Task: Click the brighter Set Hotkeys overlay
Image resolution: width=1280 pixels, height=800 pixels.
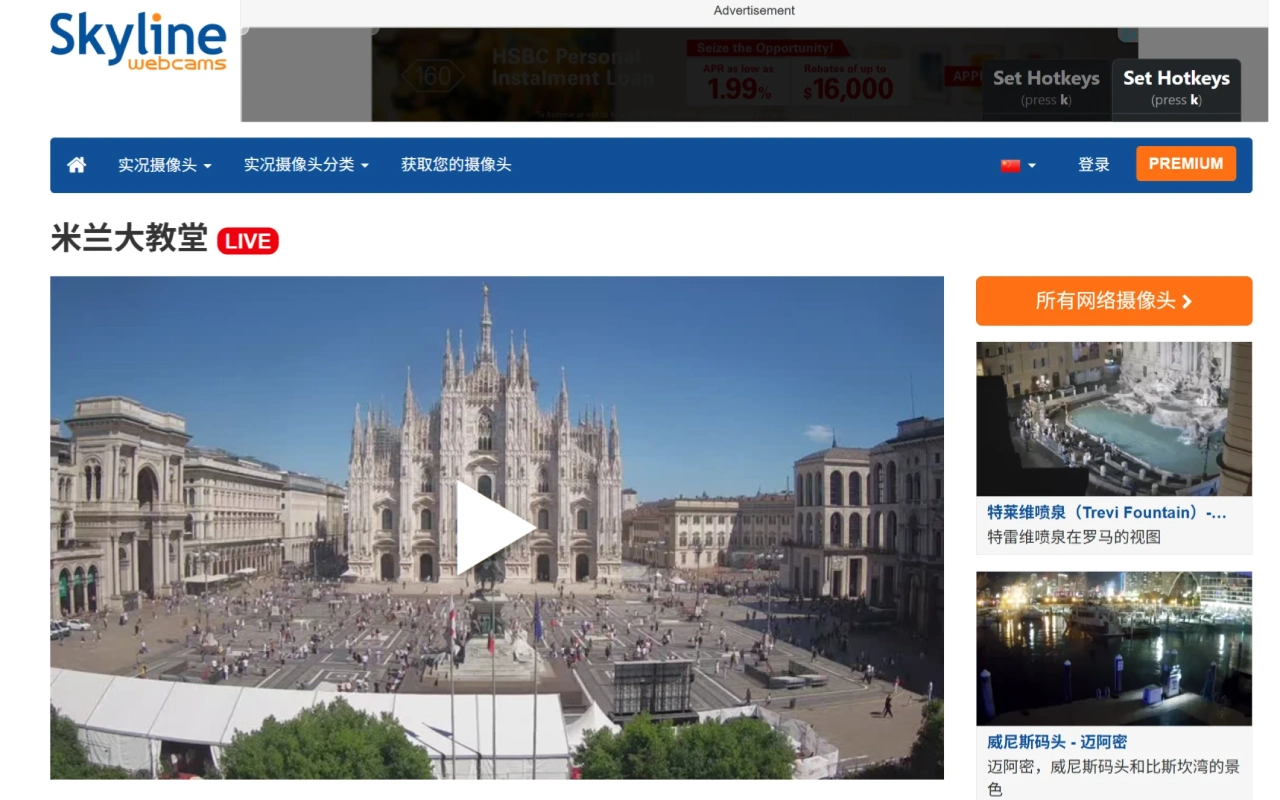Action: coord(1176,86)
